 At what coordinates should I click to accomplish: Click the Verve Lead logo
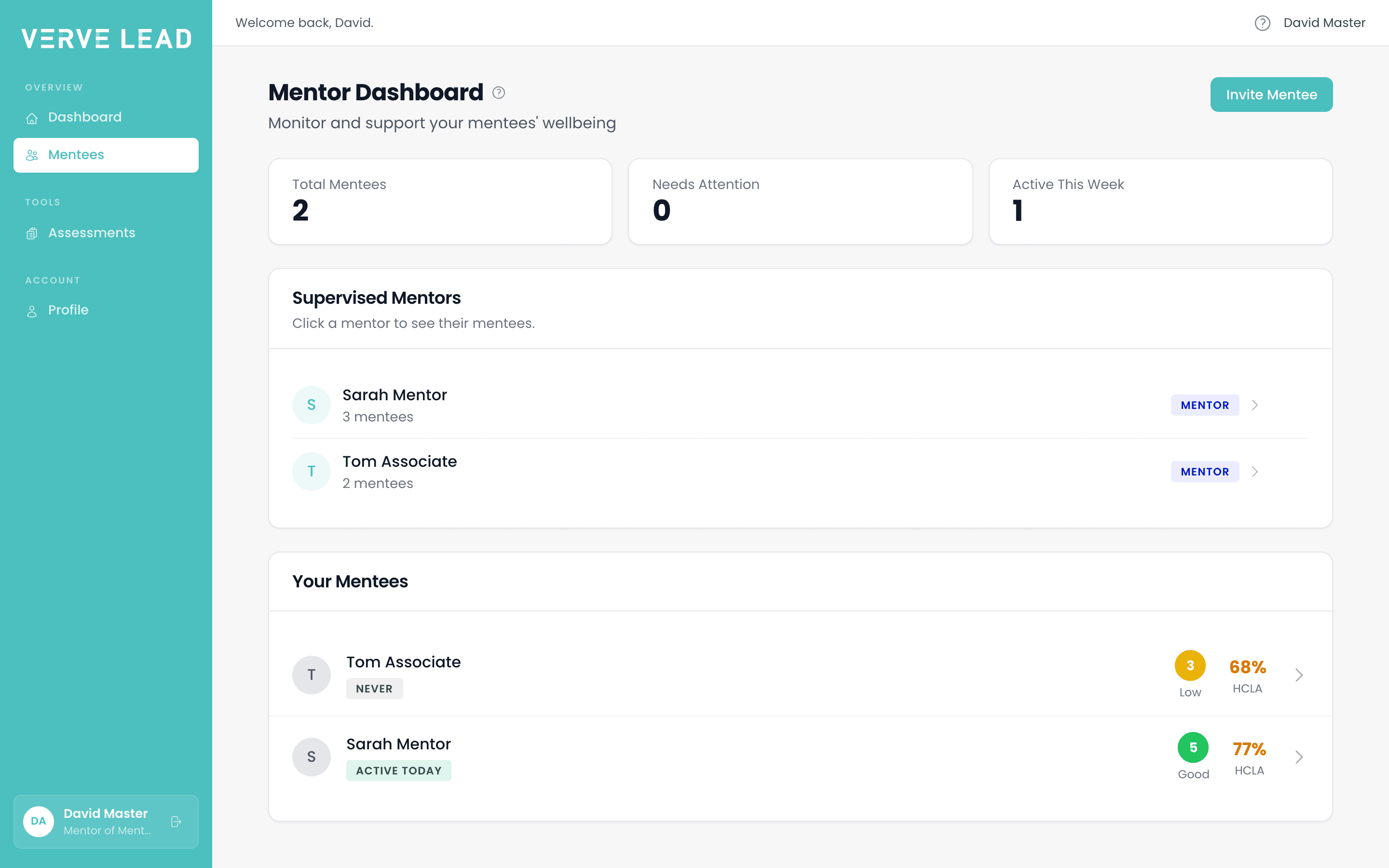pos(106,39)
